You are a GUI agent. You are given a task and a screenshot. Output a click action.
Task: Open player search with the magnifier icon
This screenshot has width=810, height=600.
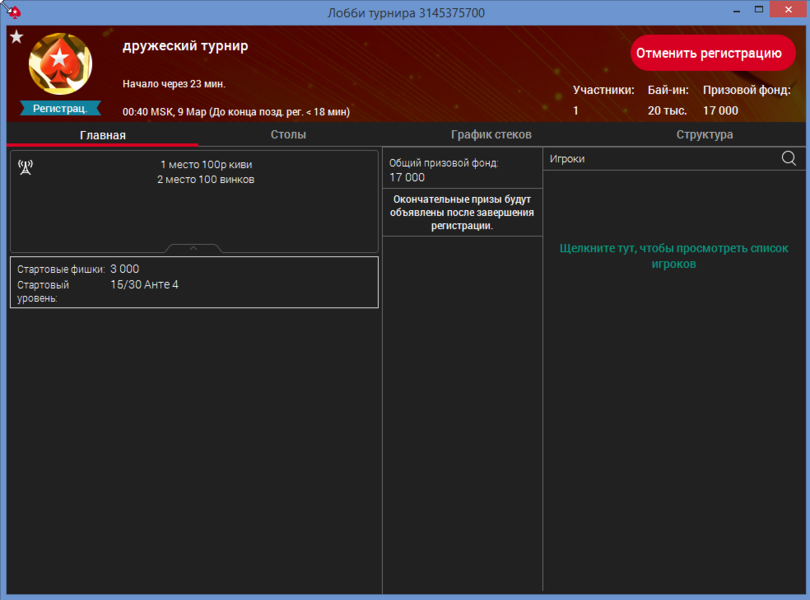[x=789, y=158]
